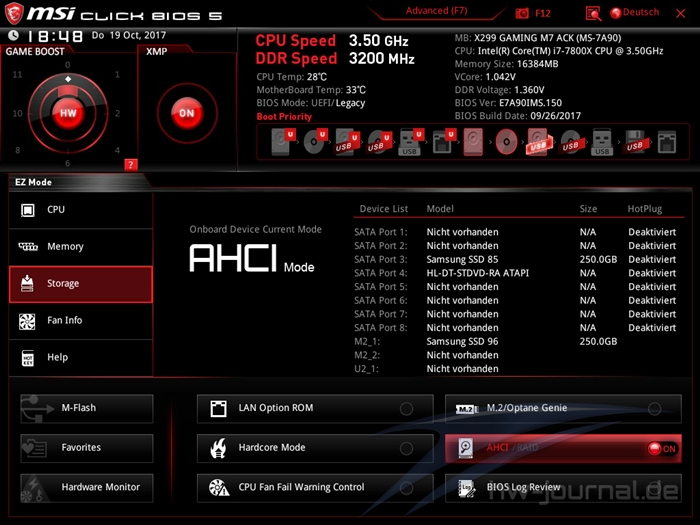Viewport: 700px width, 525px height.
Task: Open BIOS Log Review
Action: coord(563,488)
